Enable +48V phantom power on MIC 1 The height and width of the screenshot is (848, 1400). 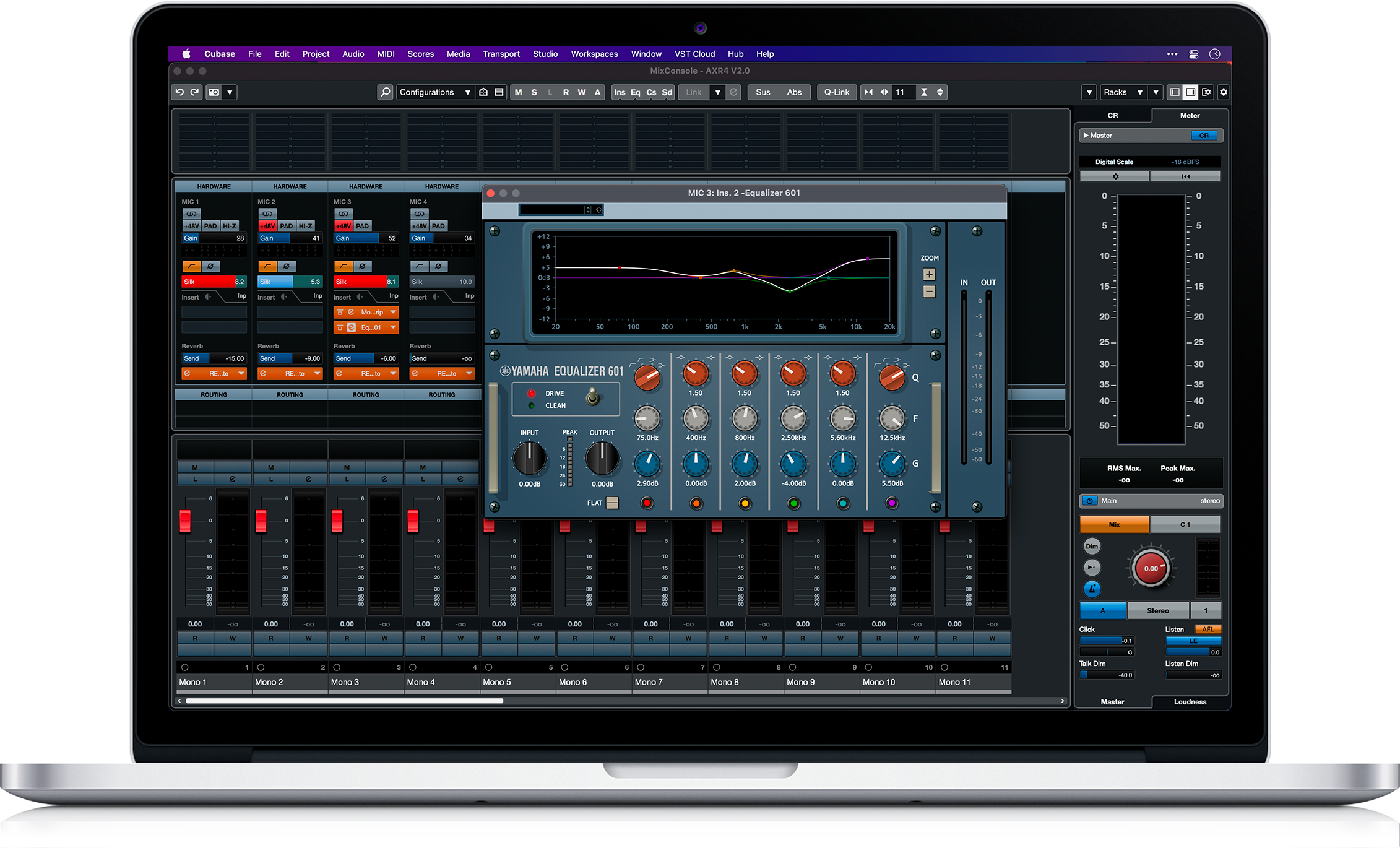(x=192, y=226)
